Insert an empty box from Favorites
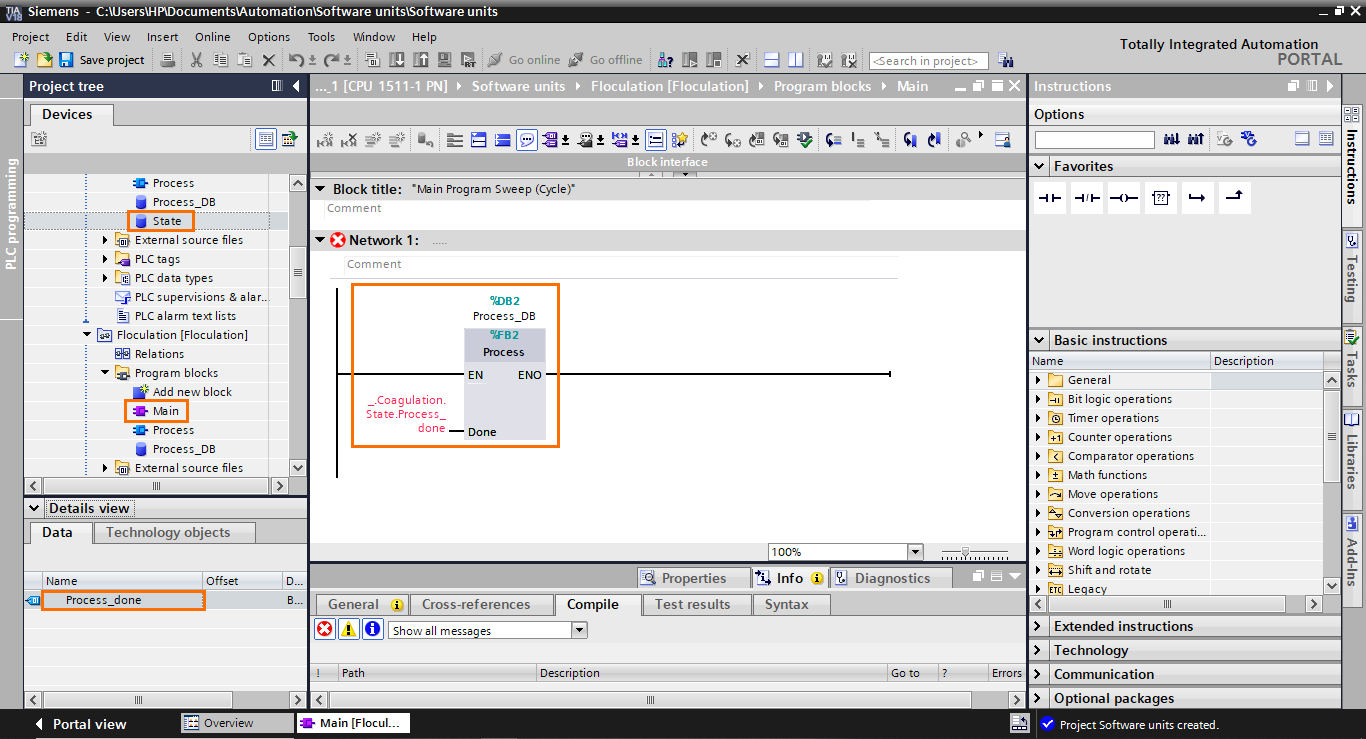This screenshot has width=1366, height=739. (1161, 197)
